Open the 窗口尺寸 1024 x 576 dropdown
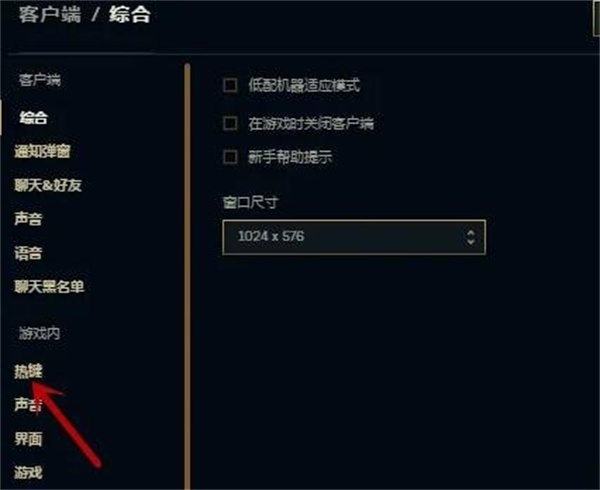600x490 pixels. [354, 237]
